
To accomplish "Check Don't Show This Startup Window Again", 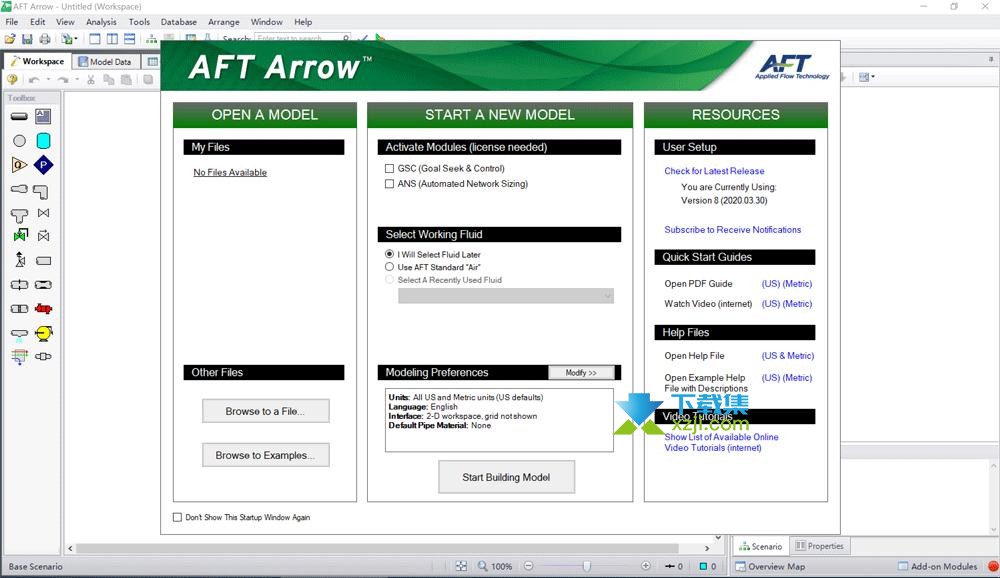I will point(177,517).
